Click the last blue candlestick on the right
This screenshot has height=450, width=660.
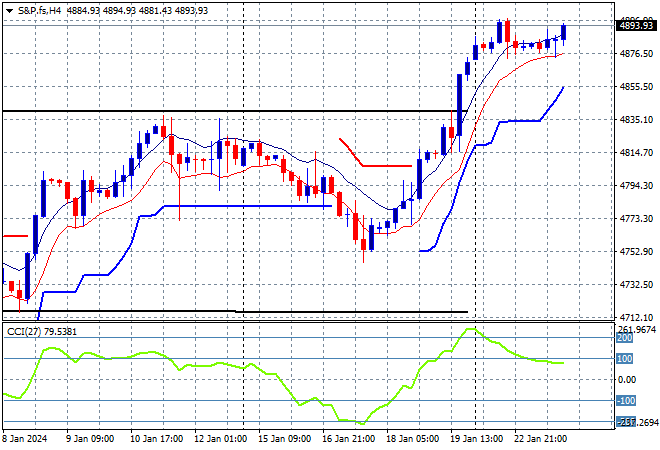coord(565,33)
